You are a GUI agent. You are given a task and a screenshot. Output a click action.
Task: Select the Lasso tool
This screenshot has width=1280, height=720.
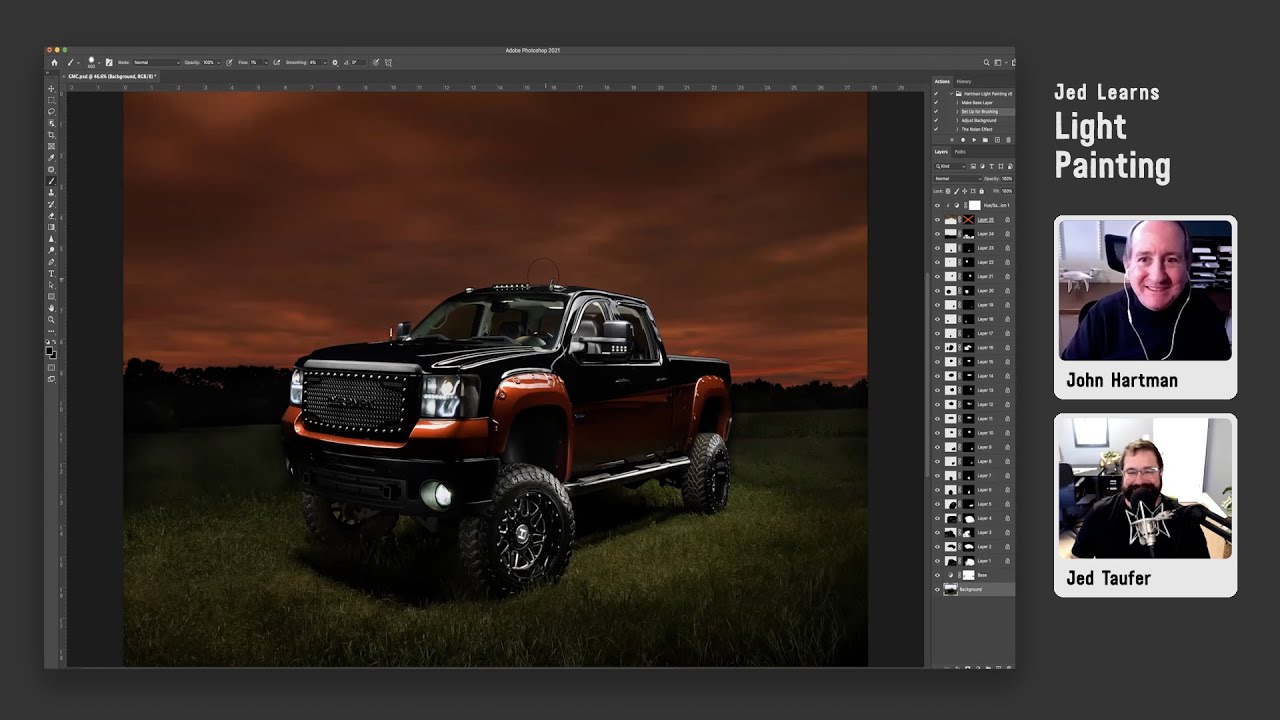[51, 112]
